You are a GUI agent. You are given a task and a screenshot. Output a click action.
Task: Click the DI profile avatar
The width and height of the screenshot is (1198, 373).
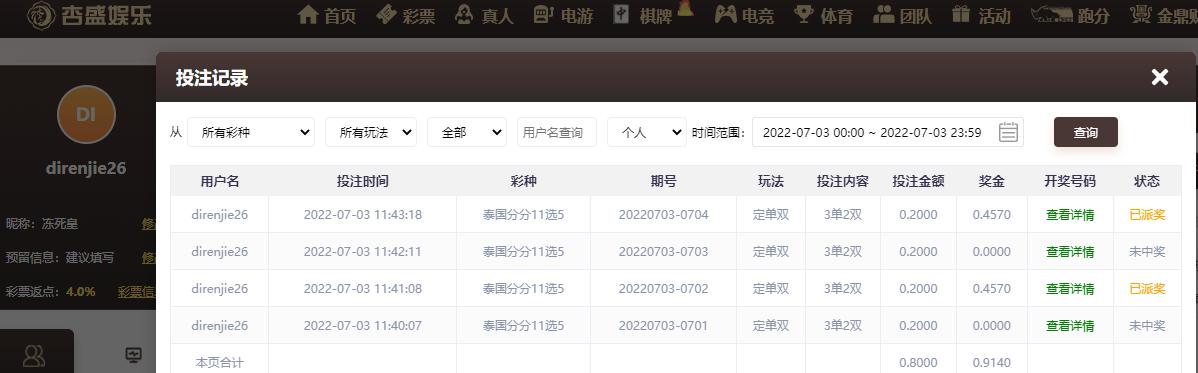[86, 115]
